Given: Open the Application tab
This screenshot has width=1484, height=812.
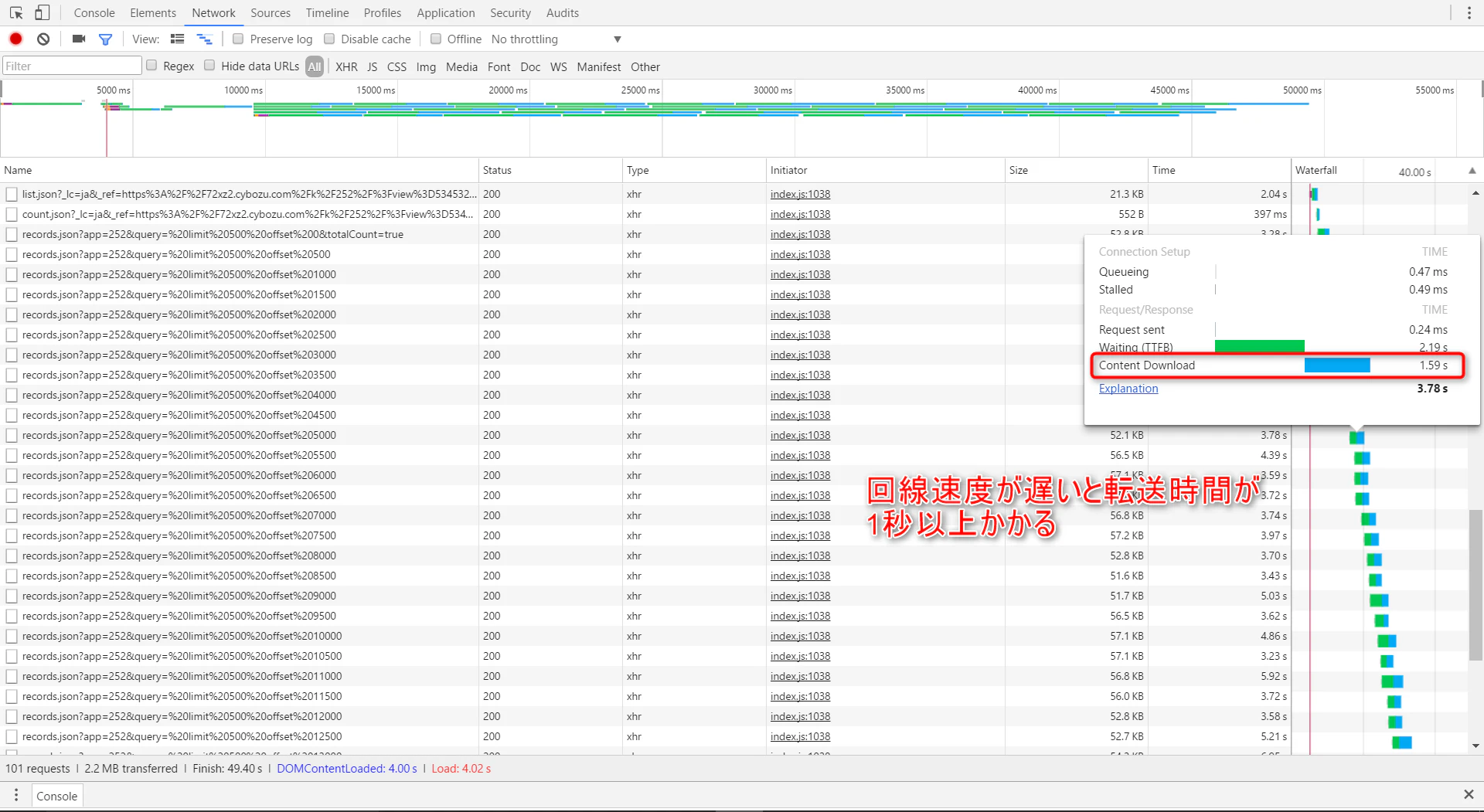Looking at the screenshot, I should 446,13.
